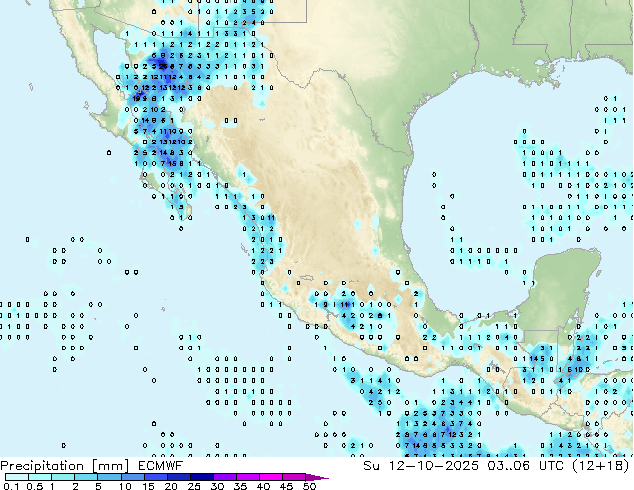This screenshot has height=490, width=634.
Task: Pick the 15–20 mm legend swatch
Action: [x=156, y=477]
